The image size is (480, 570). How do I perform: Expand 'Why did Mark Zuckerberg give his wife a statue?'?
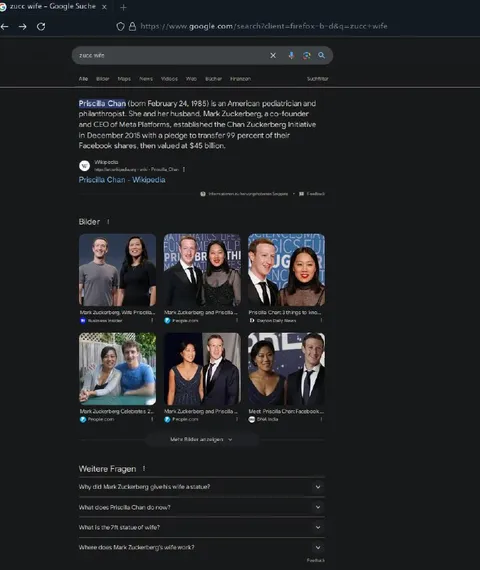202,487
